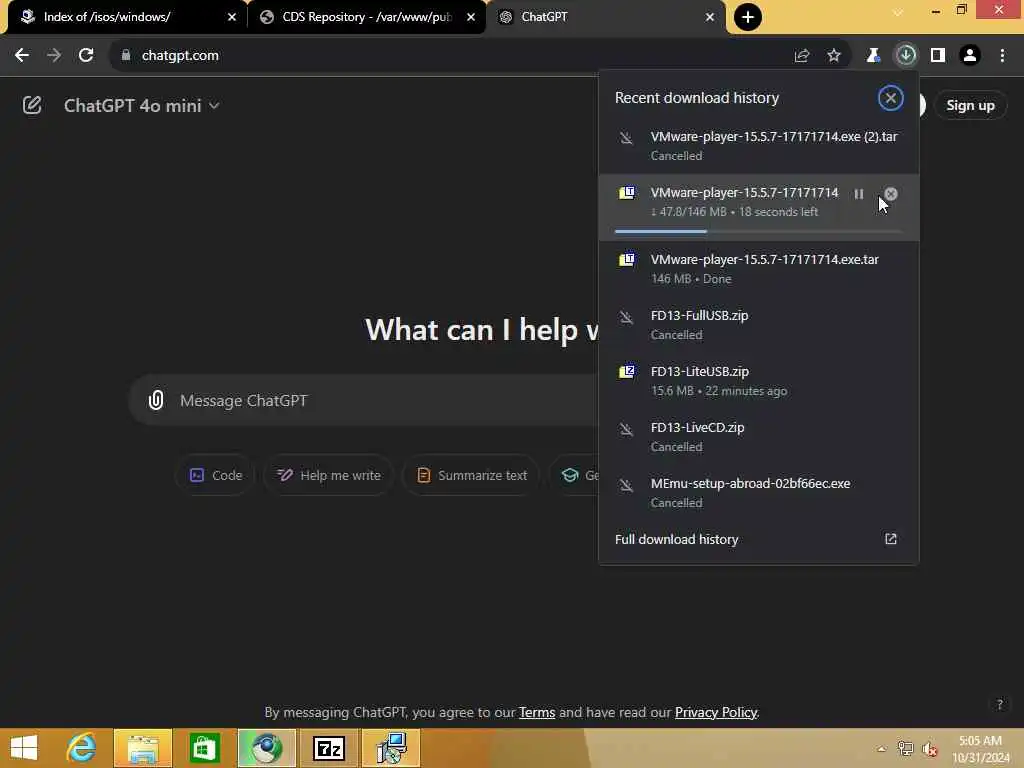This screenshot has width=1024, height=768.
Task: Reload the chatgpt.com page
Action: pos(86,56)
